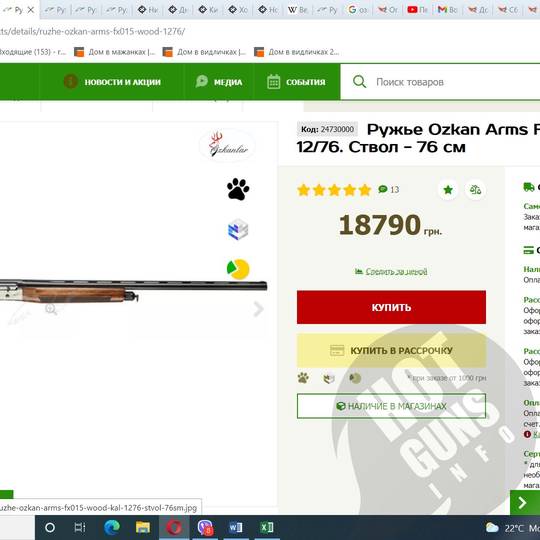The height and width of the screenshot is (540, 540).
Task: Click Купить в рассрочку button
Action: tap(391, 351)
